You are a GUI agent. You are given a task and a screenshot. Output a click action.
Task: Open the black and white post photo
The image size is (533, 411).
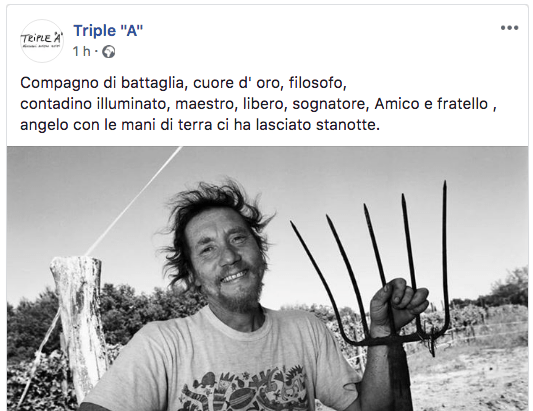pyautogui.click(x=268, y=278)
